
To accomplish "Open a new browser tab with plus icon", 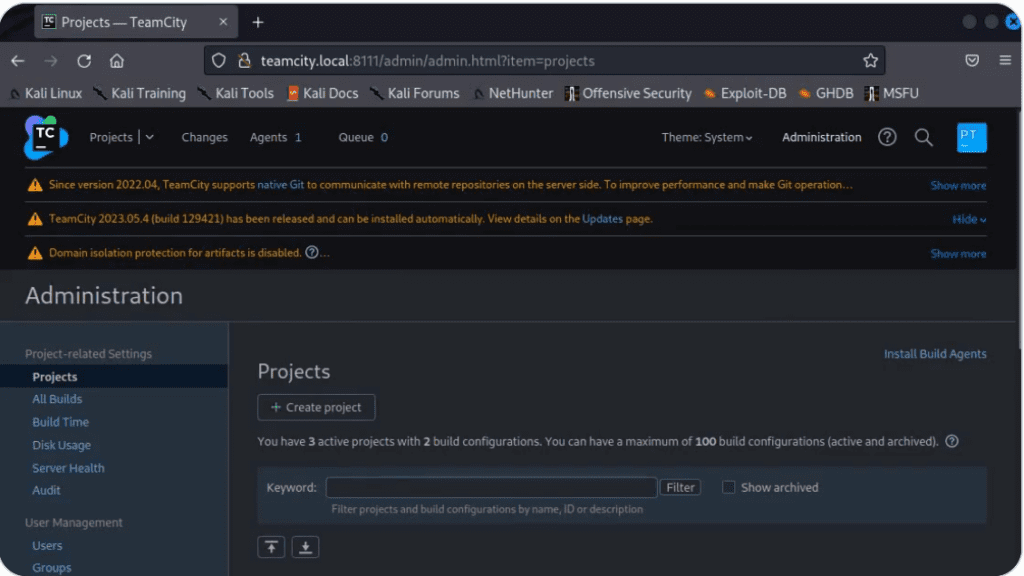I will [x=258, y=22].
